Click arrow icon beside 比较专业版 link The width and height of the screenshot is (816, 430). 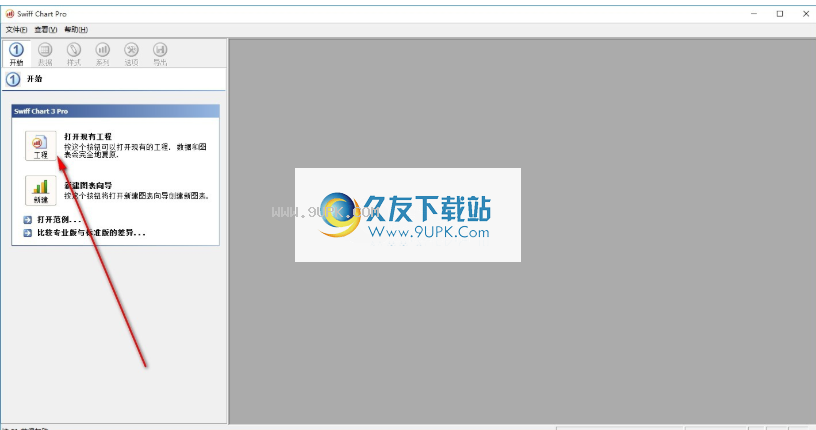[28, 233]
